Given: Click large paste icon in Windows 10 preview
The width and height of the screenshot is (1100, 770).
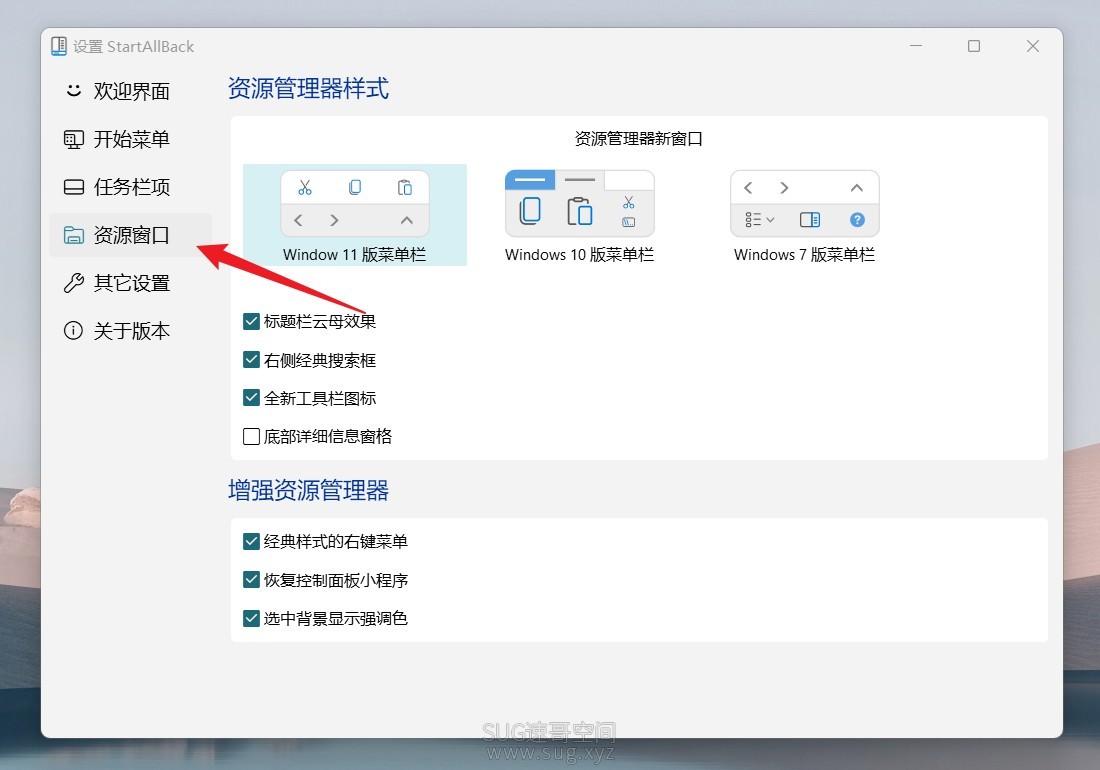Looking at the screenshot, I should [x=579, y=211].
